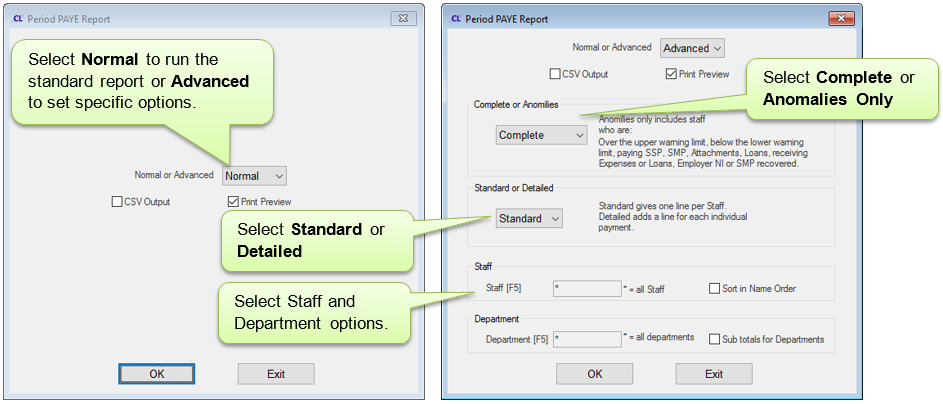
Task: Click the CL icon in left dialog title bar
Action: [x=18, y=19]
